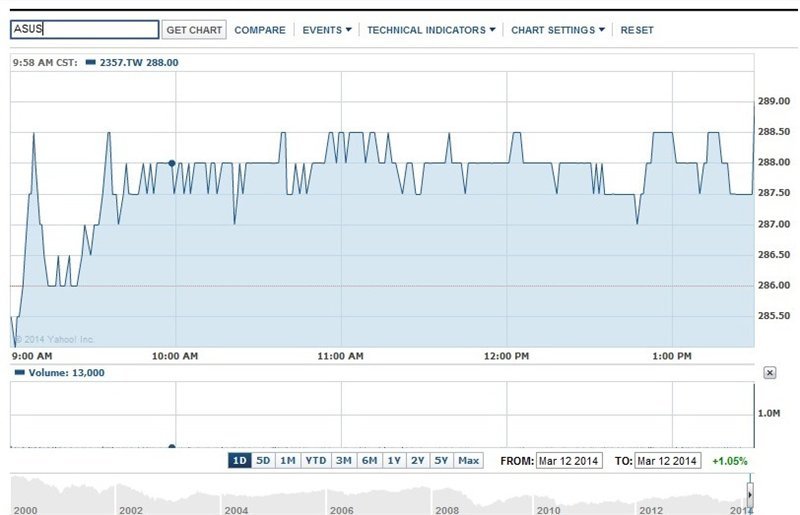The image size is (800, 515).
Task: Expand the EVENTS dropdown menu
Action: point(327,30)
